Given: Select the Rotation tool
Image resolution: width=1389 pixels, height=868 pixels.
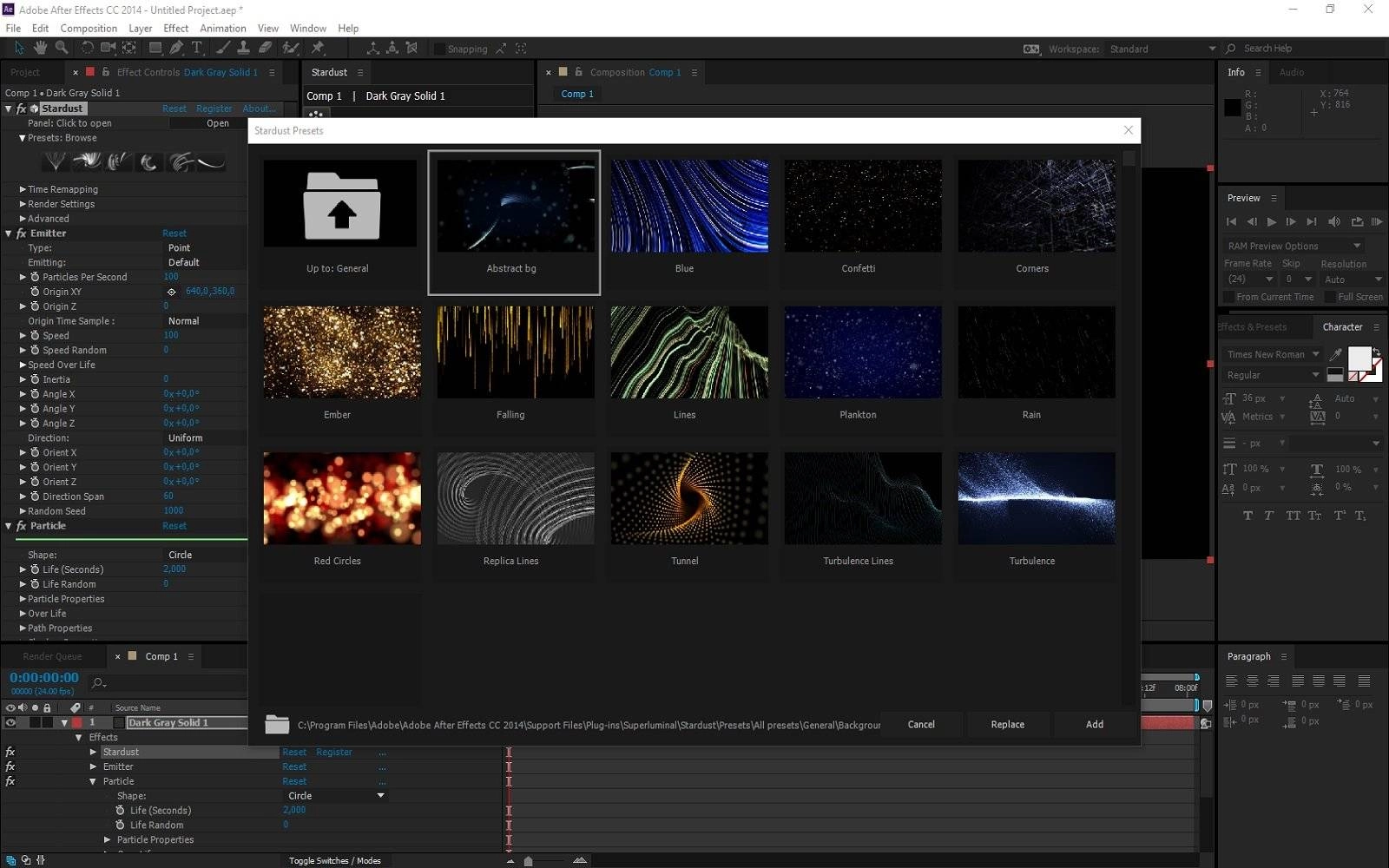Looking at the screenshot, I should coord(87,48).
